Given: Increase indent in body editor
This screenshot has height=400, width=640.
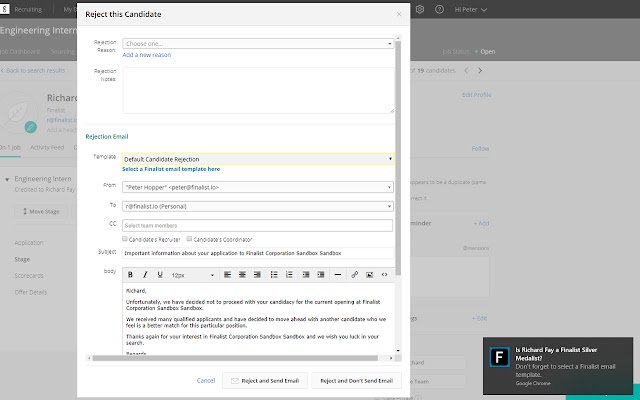Looking at the screenshot, I should click(321, 275).
